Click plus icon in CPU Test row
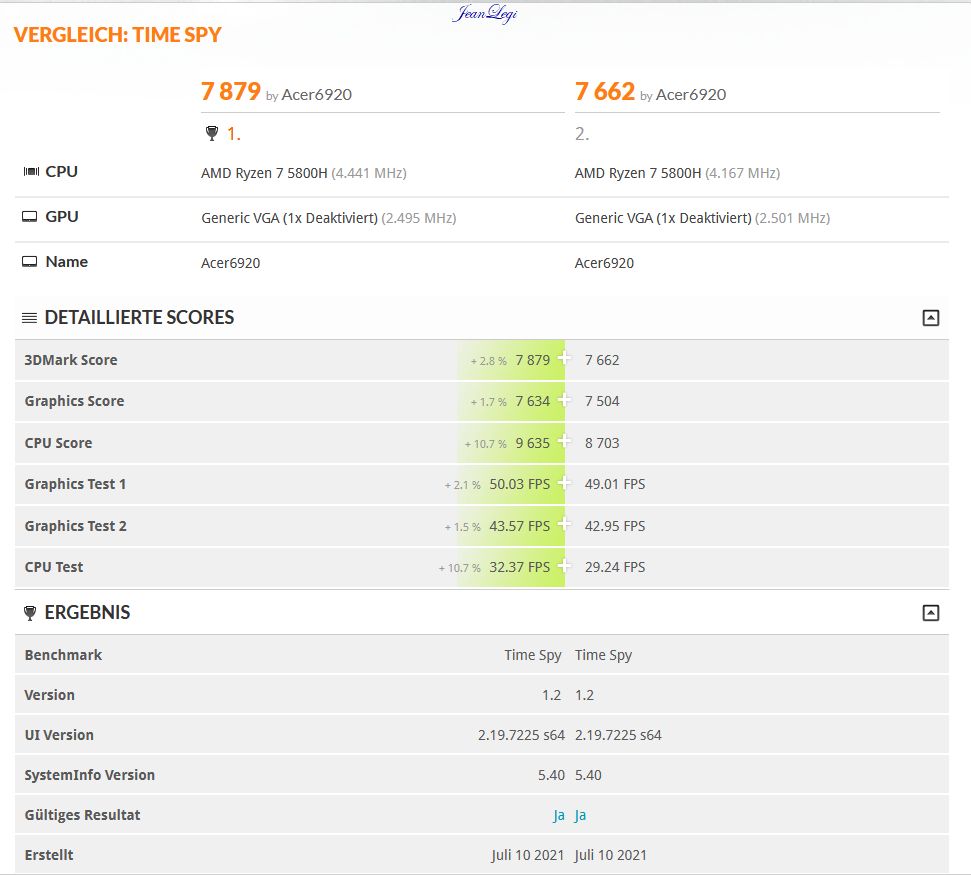 coord(564,565)
